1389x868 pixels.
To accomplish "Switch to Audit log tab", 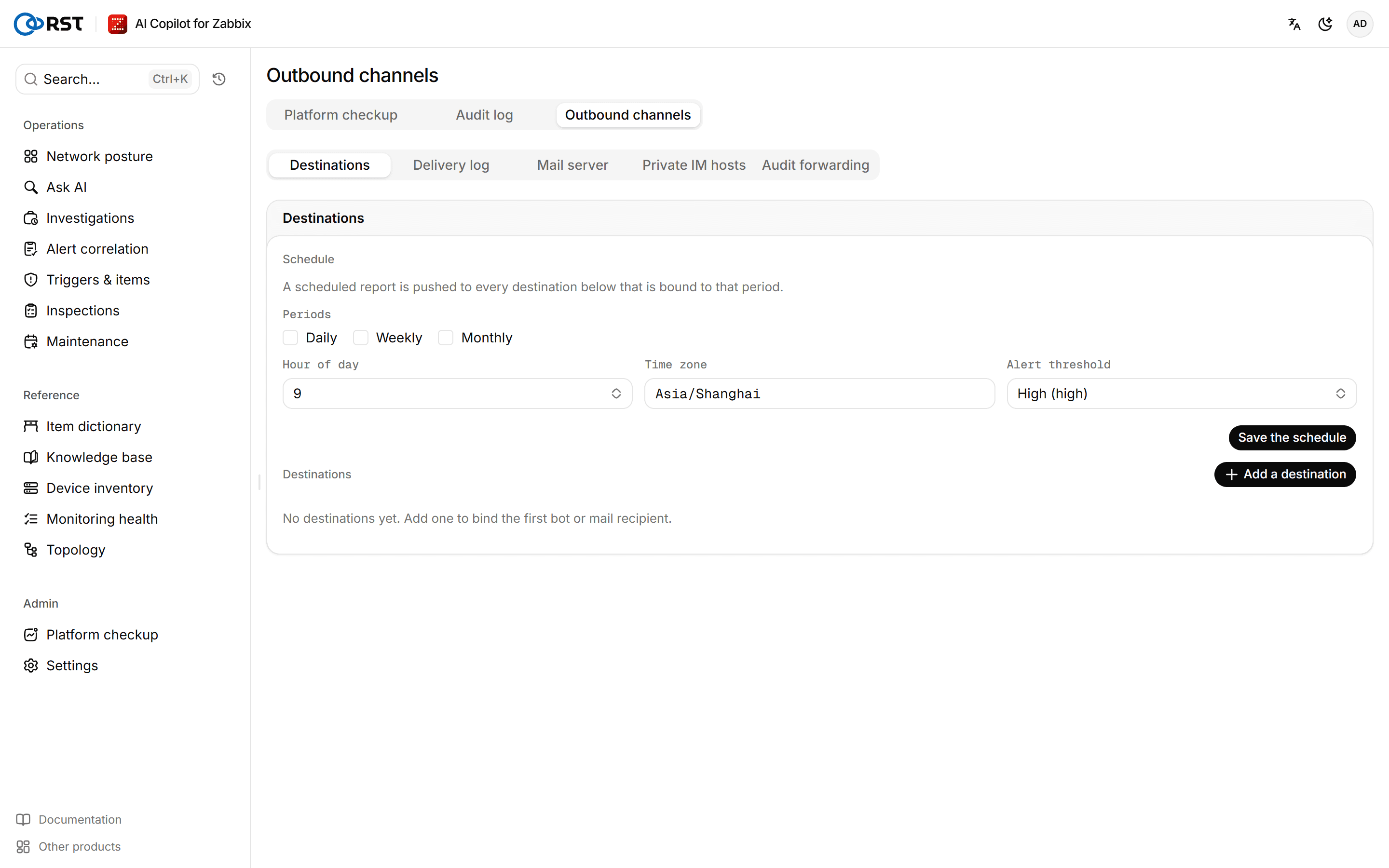I will point(484,115).
